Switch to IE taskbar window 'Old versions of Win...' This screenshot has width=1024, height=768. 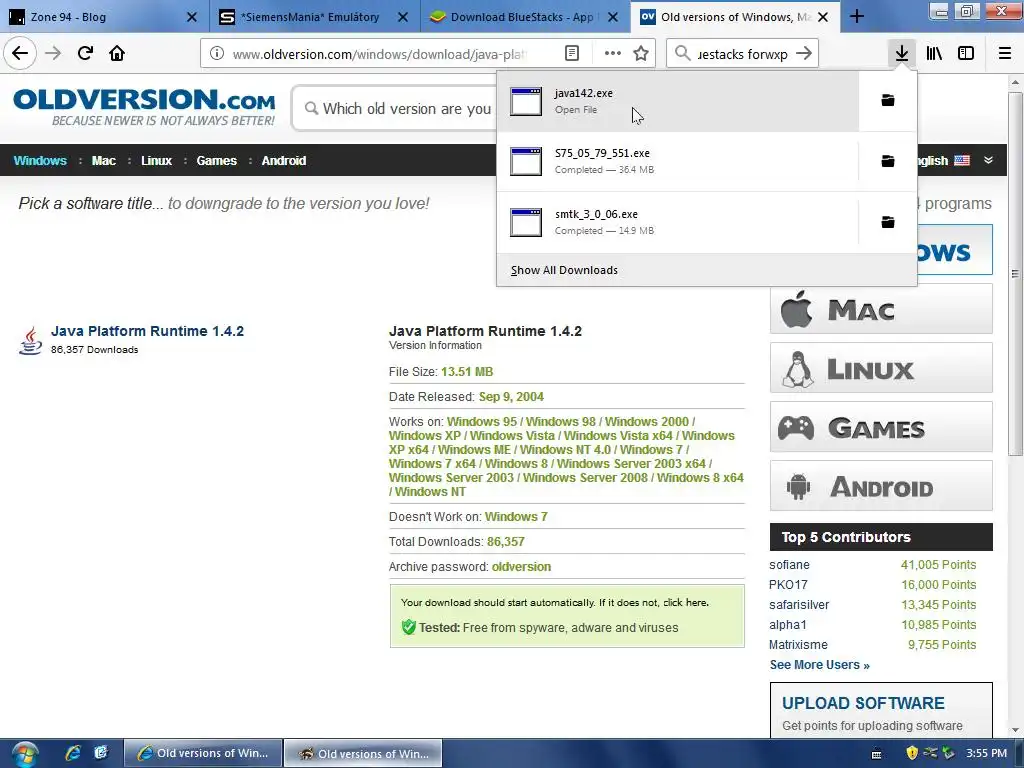203,753
